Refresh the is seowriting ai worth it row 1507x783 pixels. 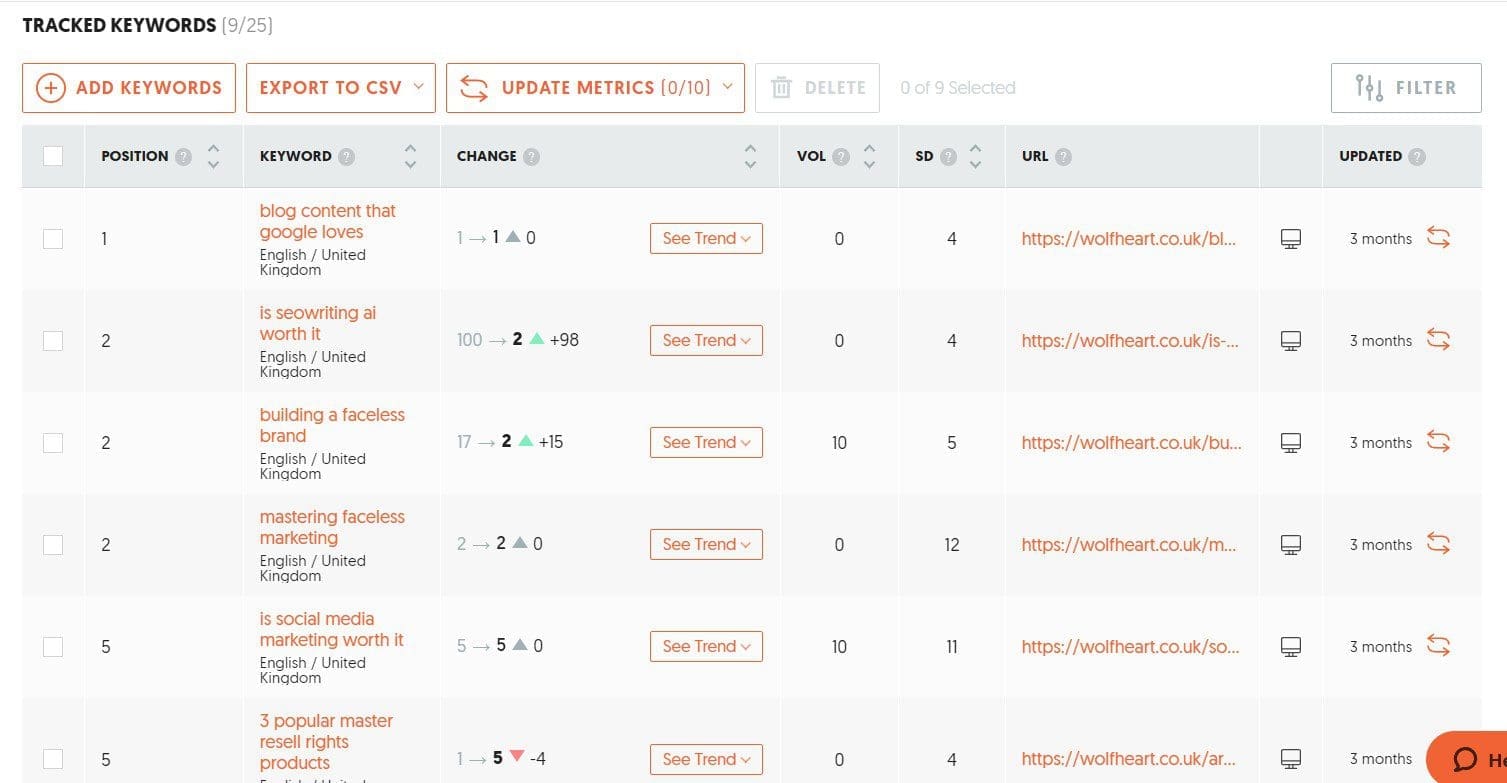click(x=1438, y=340)
